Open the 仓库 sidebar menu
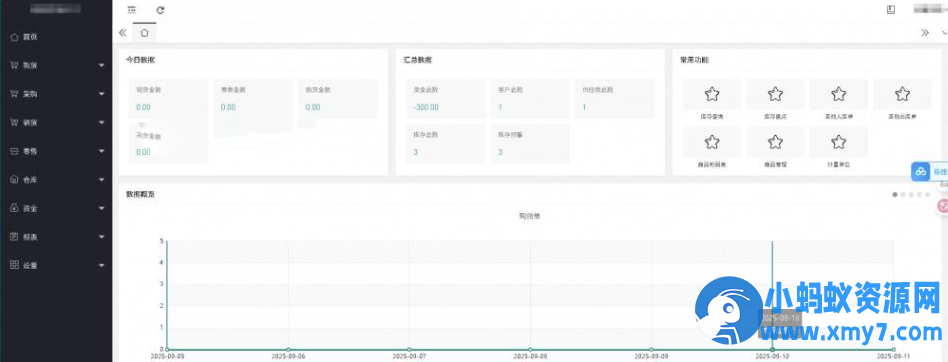 click(x=56, y=179)
